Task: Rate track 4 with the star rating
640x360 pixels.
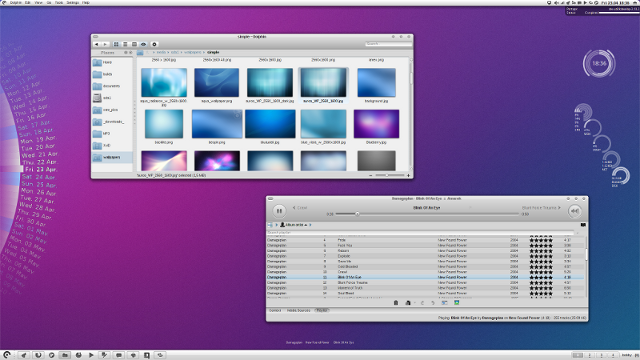Action: [541, 240]
